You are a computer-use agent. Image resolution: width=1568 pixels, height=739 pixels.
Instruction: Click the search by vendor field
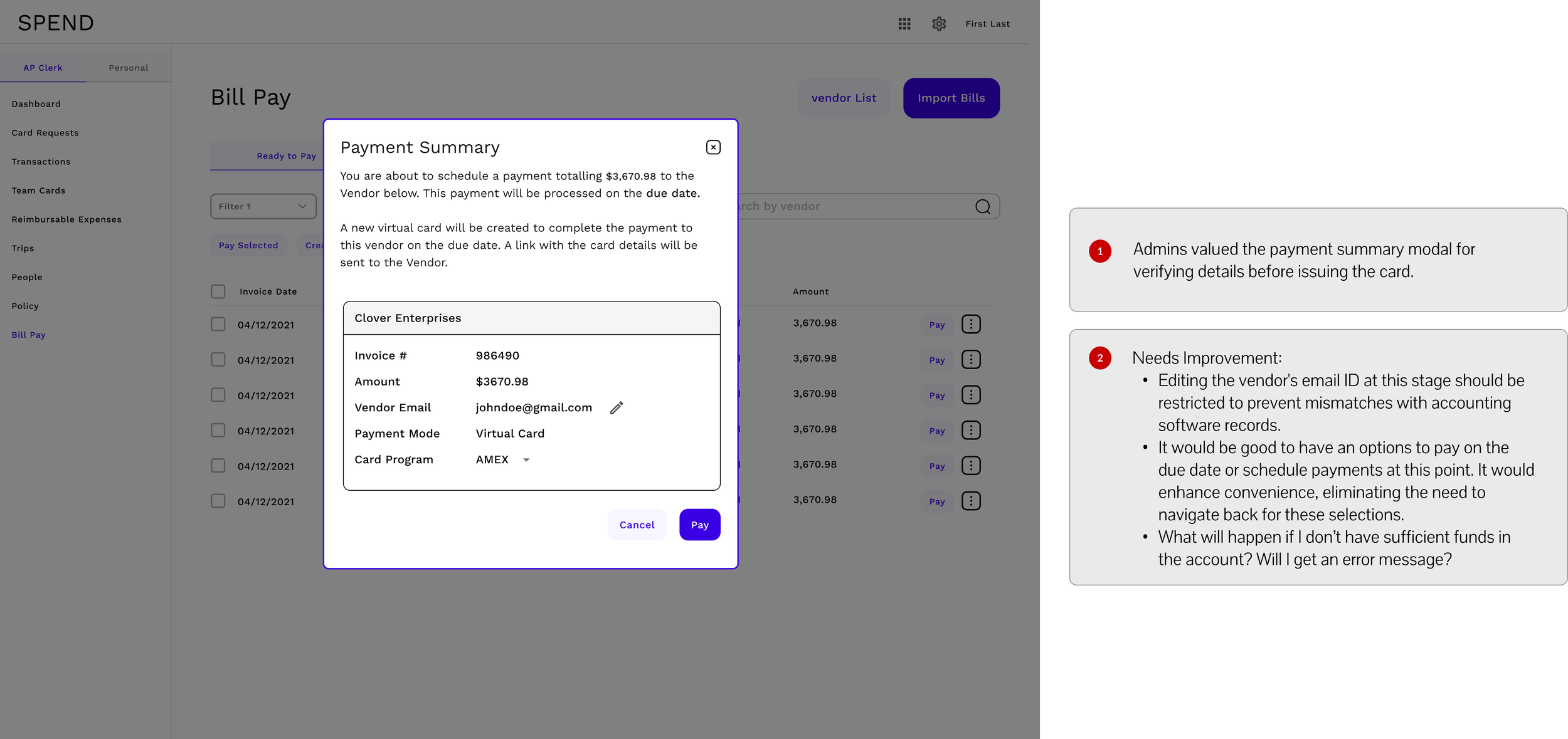tap(847, 207)
